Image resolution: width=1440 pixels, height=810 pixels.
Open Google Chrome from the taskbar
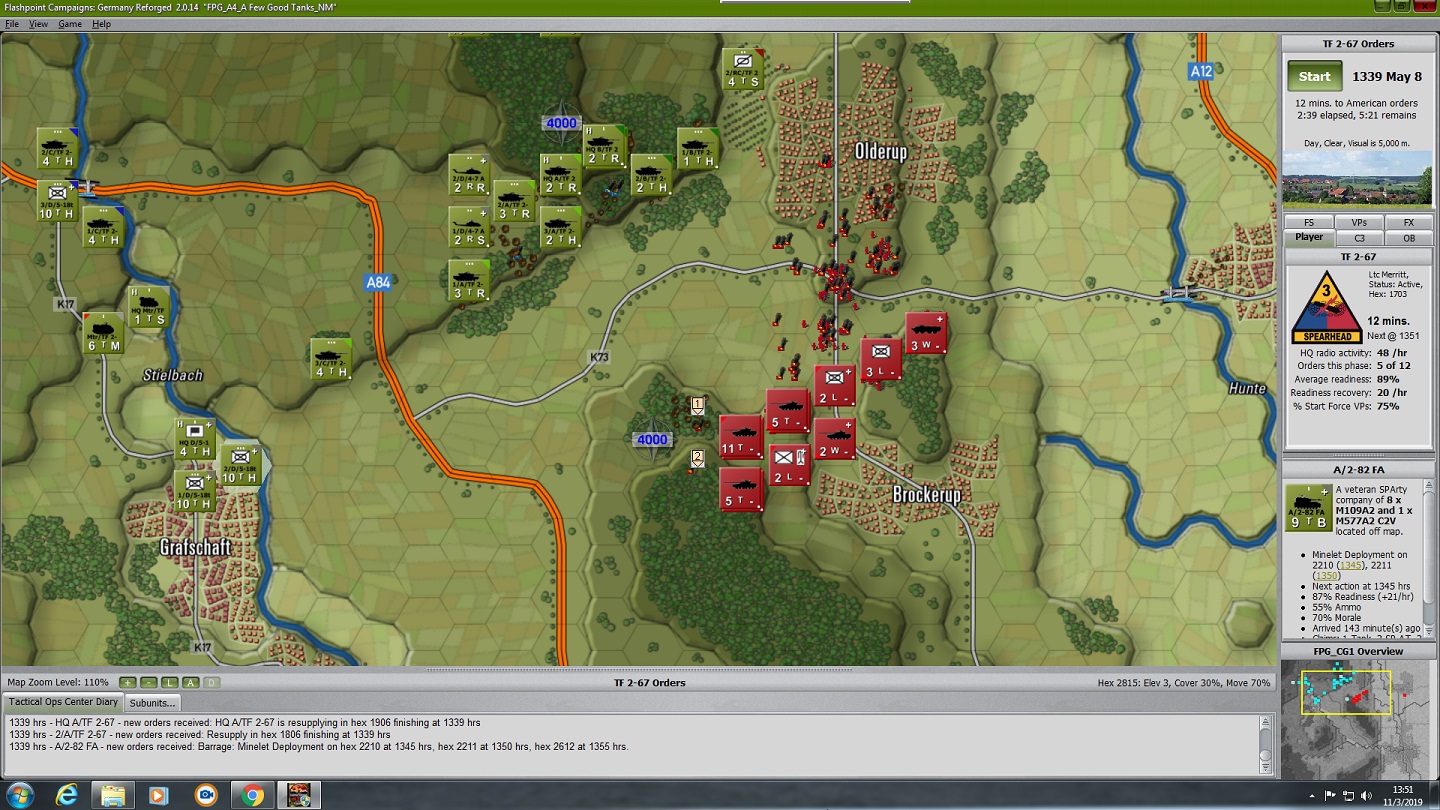pyautogui.click(x=251, y=795)
